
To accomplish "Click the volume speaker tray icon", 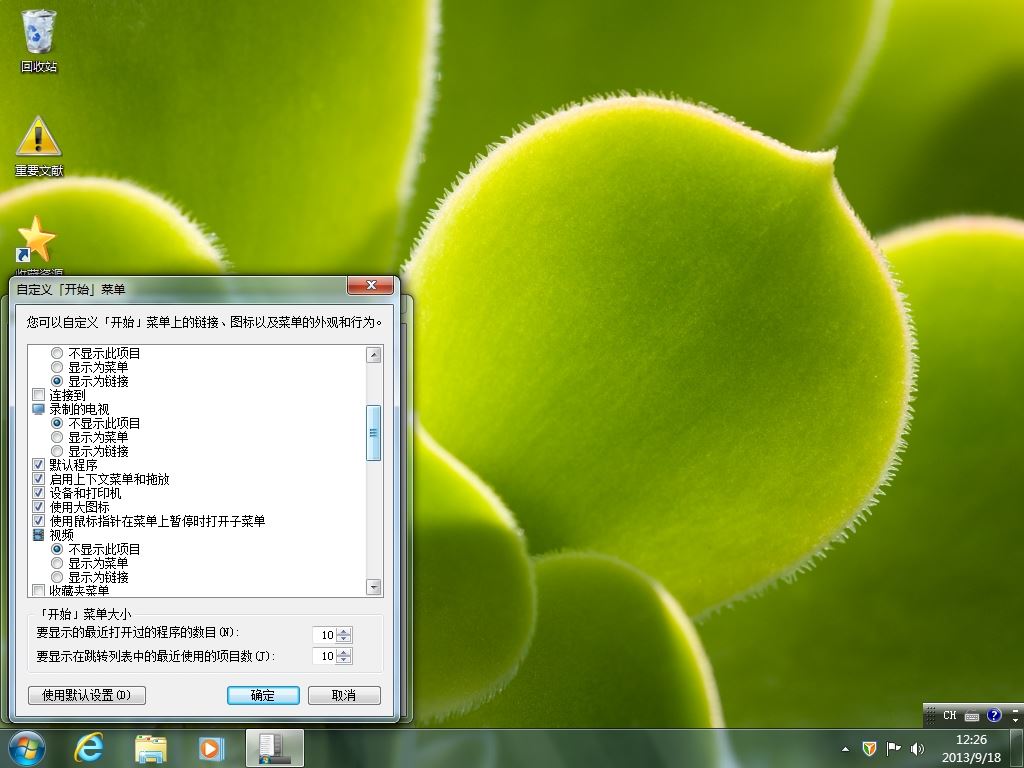I will [x=918, y=748].
